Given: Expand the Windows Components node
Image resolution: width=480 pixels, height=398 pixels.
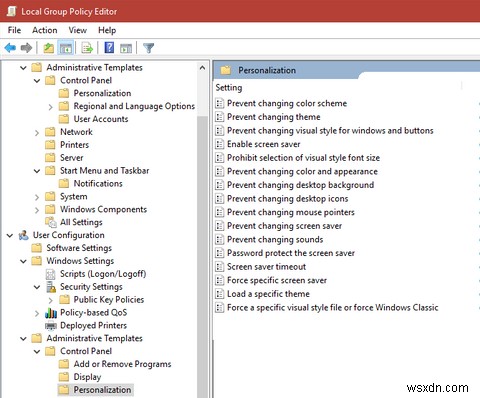Looking at the screenshot, I should click(x=37, y=210).
